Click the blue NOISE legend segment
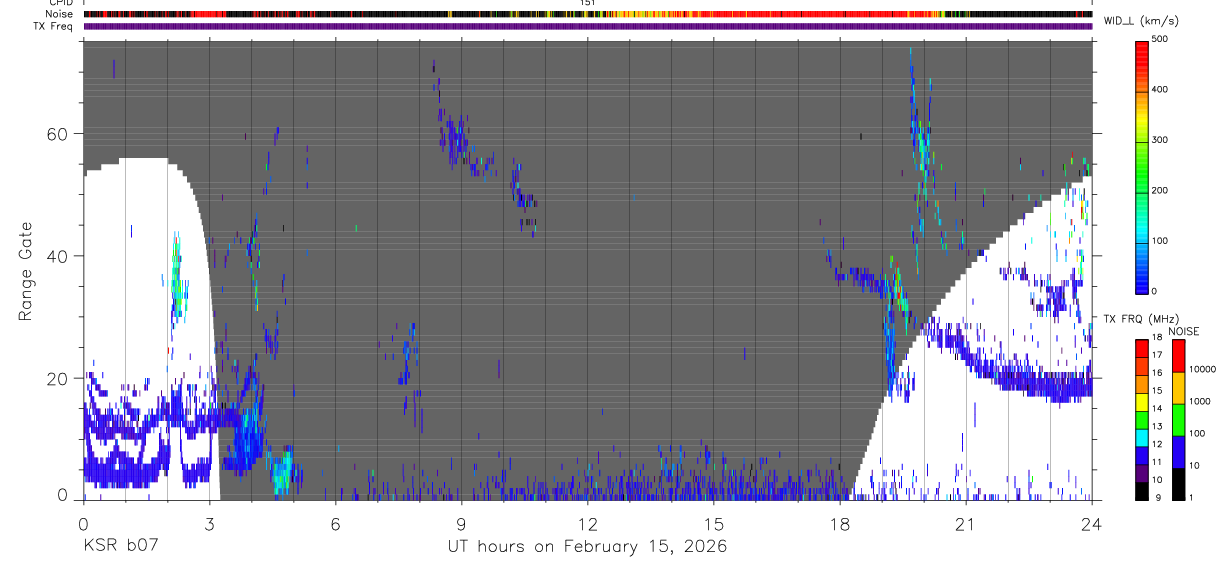1228x567 pixels. (1178, 451)
